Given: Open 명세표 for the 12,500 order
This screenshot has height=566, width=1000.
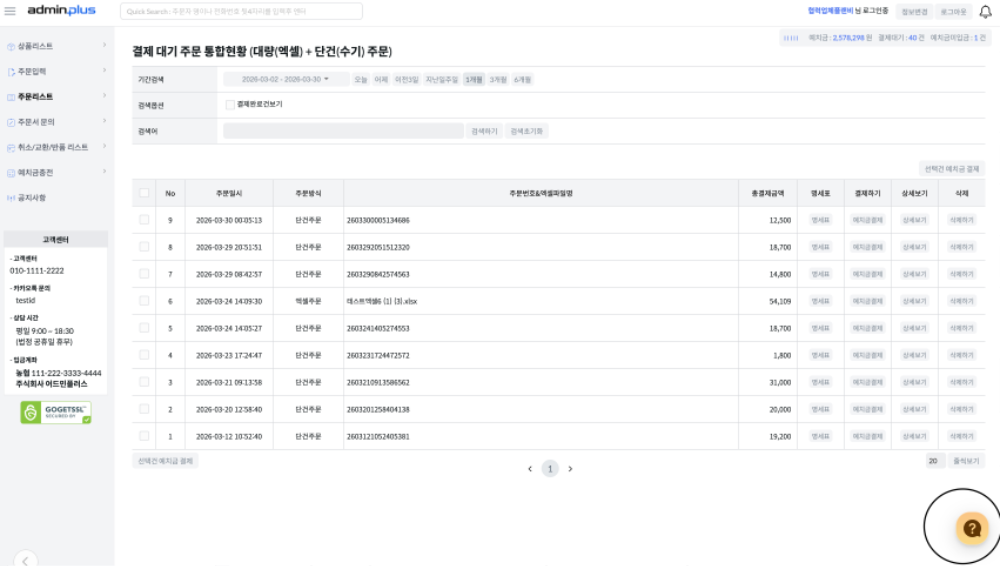Looking at the screenshot, I should [x=820, y=220].
